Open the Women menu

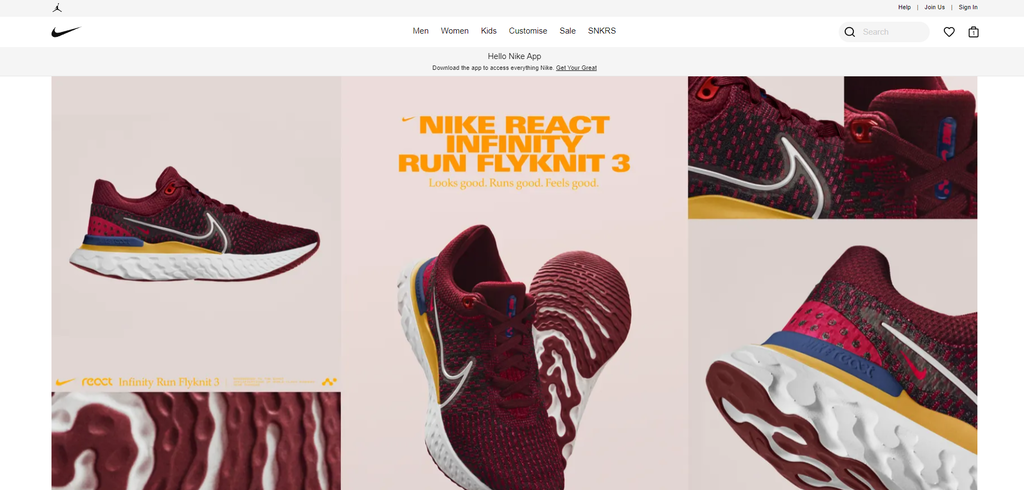coord(454,31)
